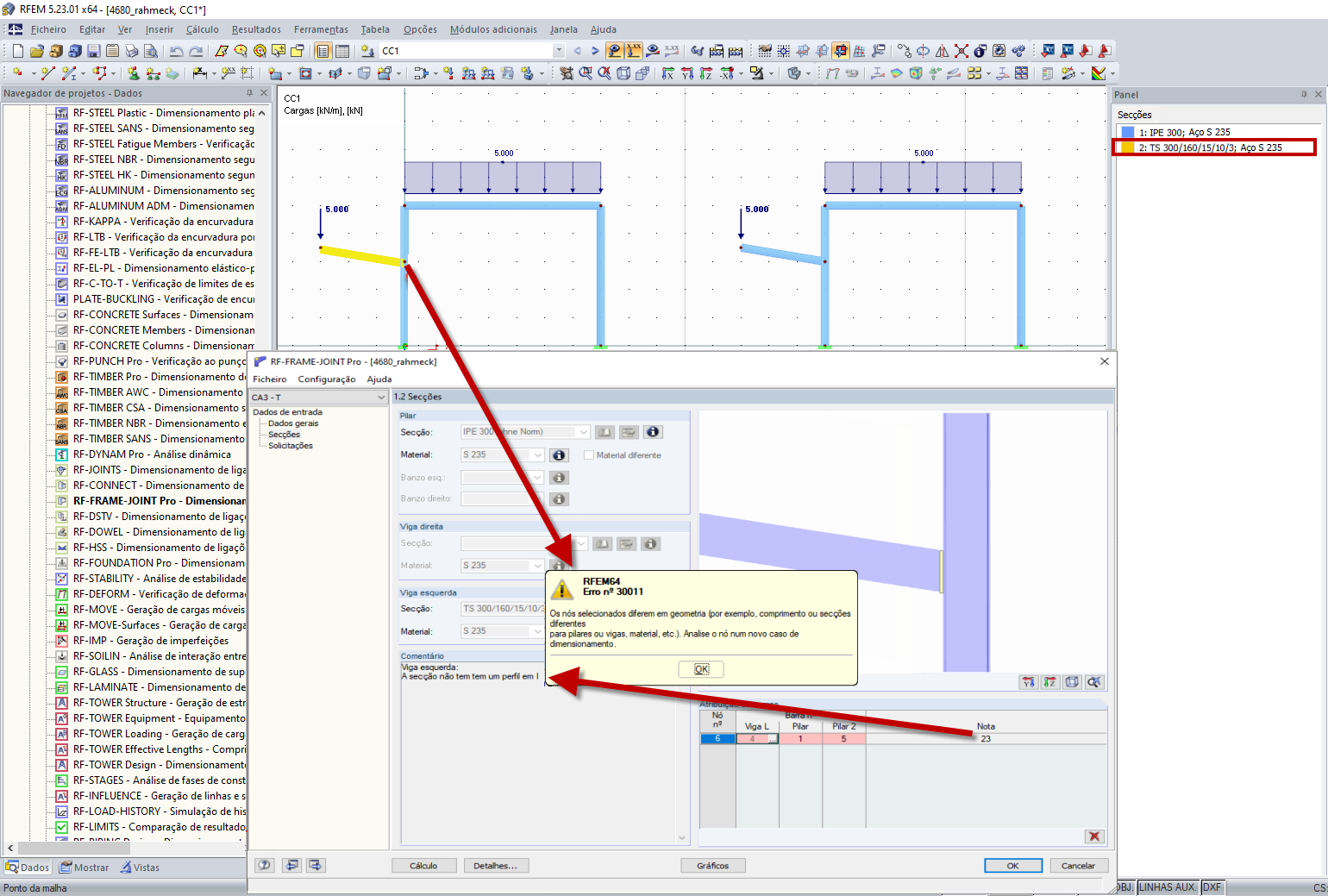Open Módulos adicionais menu
The height and width of the screenshot is (896, 1328).
tap(493, 29)
